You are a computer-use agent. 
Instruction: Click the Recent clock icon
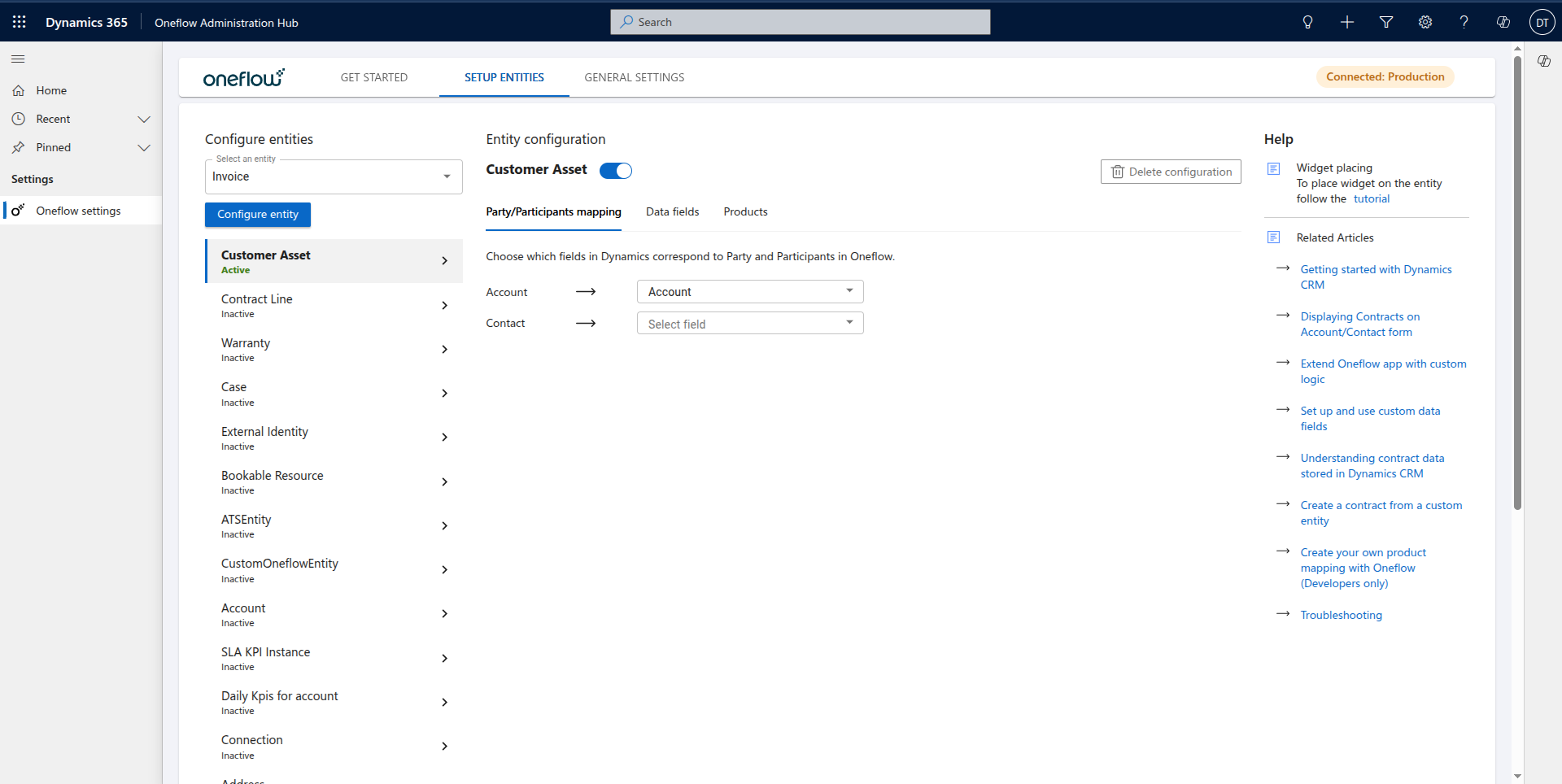[18, 119]
